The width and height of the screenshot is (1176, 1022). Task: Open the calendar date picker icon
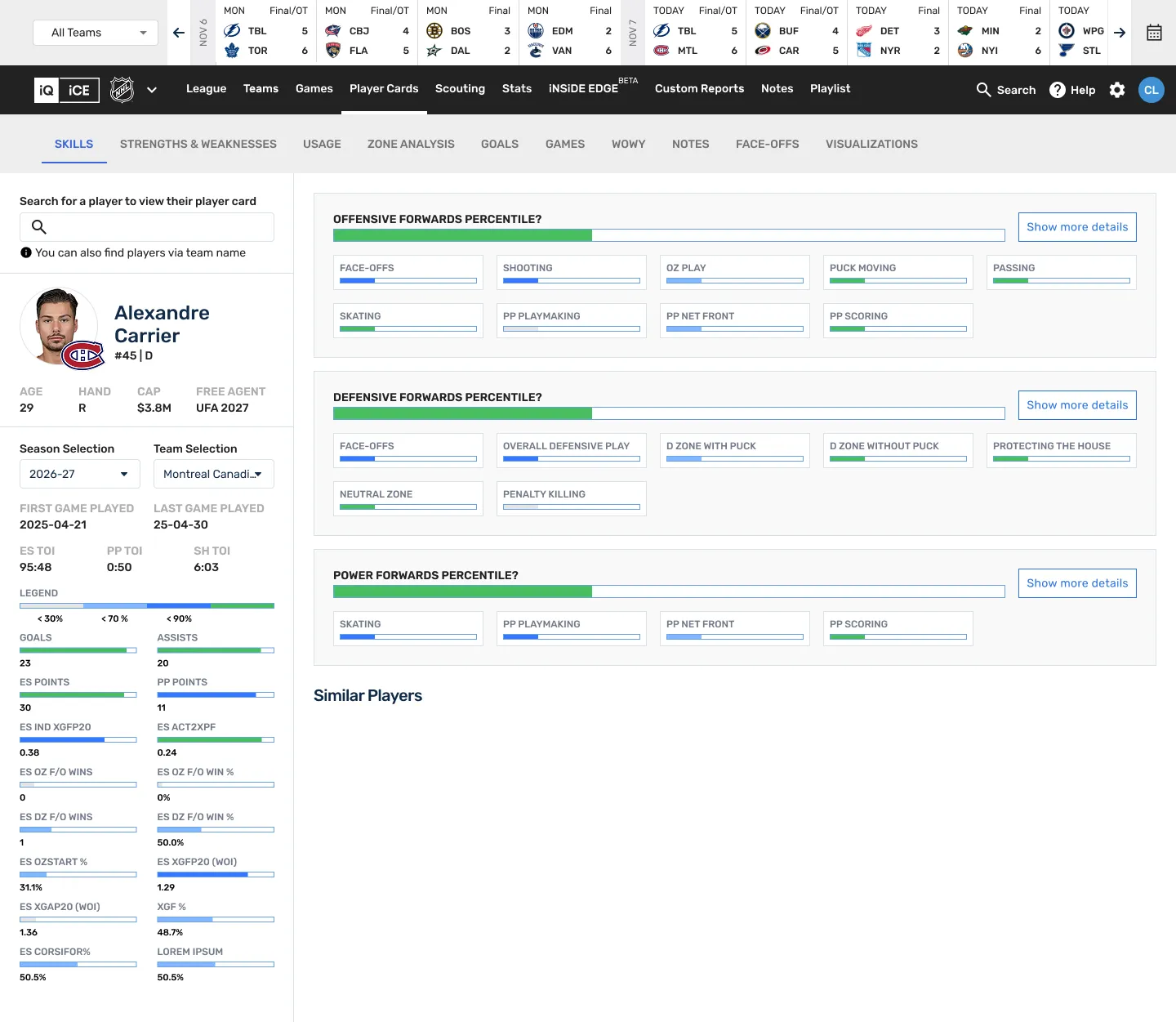(x=1154, y=33)
